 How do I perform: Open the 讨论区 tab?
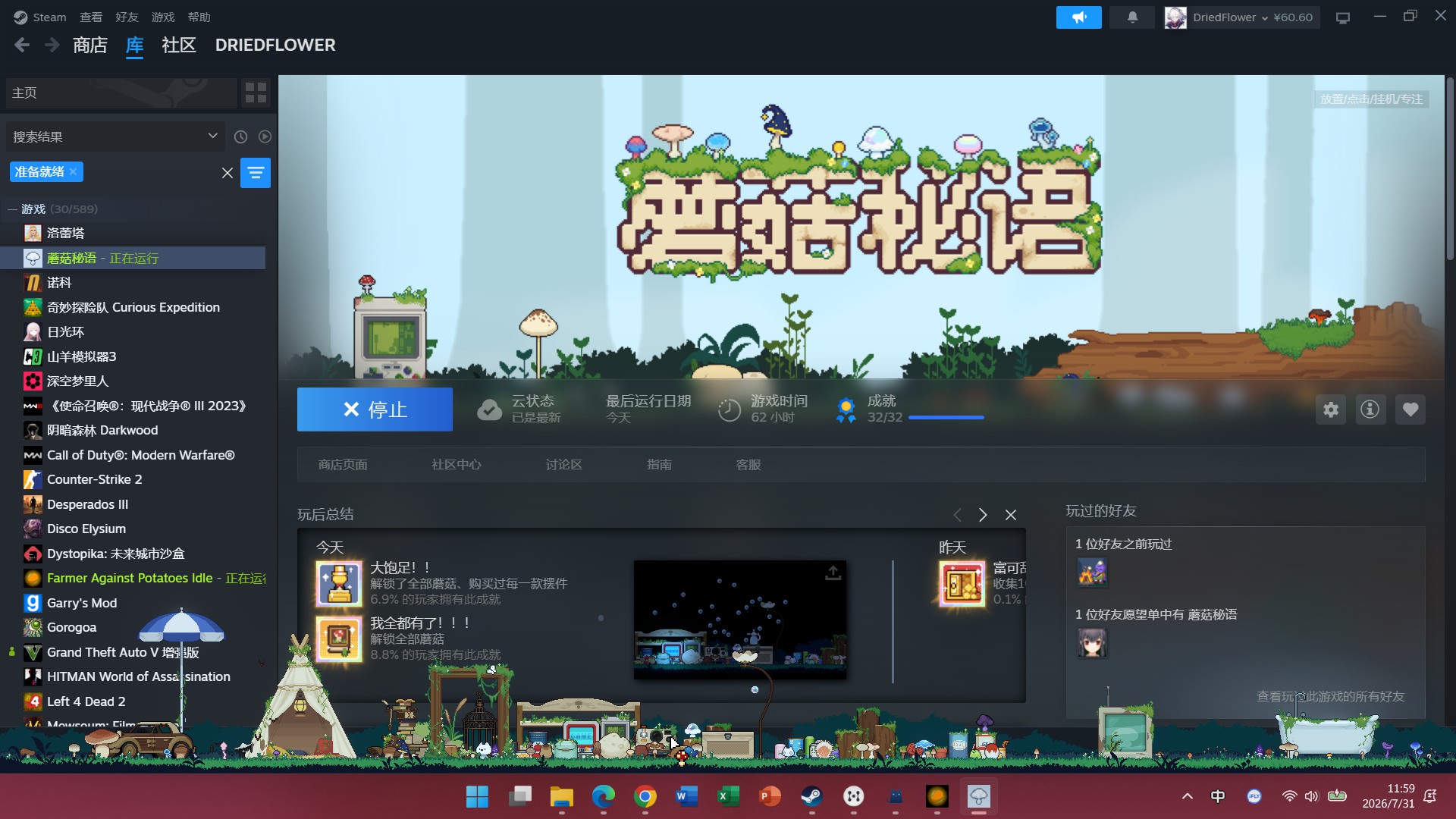(x=564, y=465)
